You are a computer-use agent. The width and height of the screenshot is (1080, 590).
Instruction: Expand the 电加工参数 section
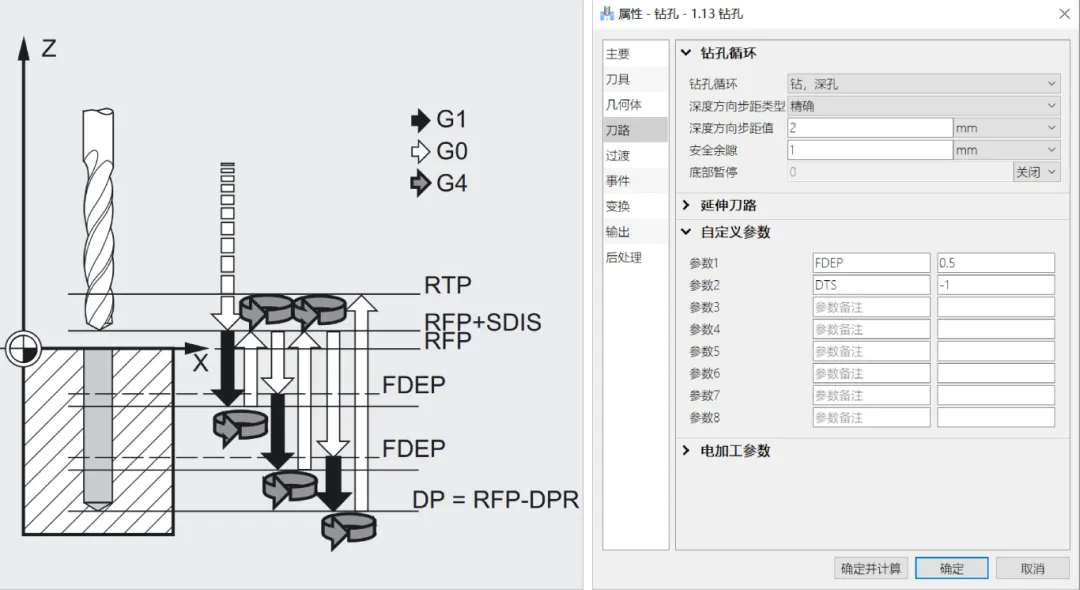point(686,450)
